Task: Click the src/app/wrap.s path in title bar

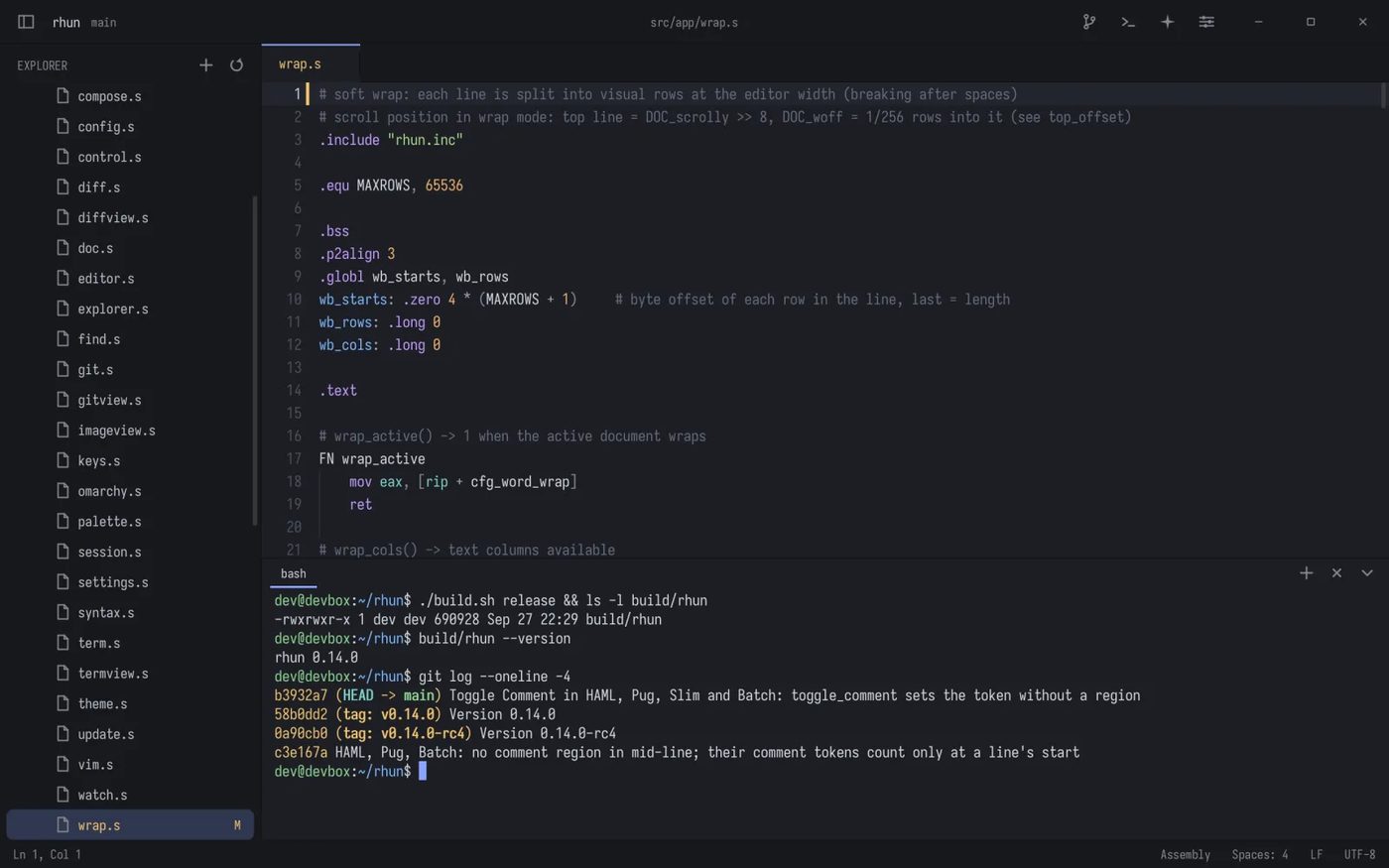Action: click(694, 22)
